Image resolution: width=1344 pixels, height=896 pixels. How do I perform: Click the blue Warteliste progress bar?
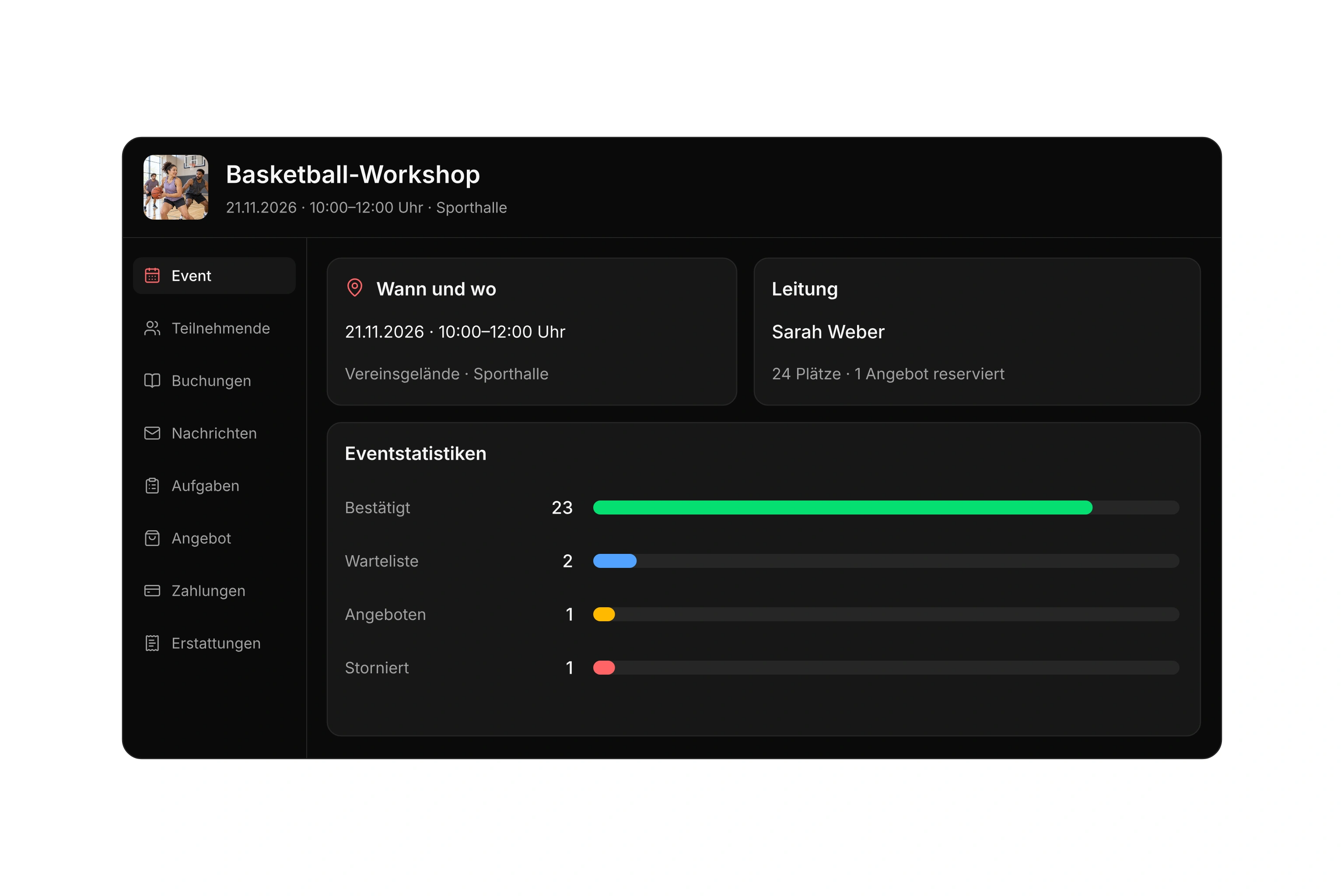(615, 560)
